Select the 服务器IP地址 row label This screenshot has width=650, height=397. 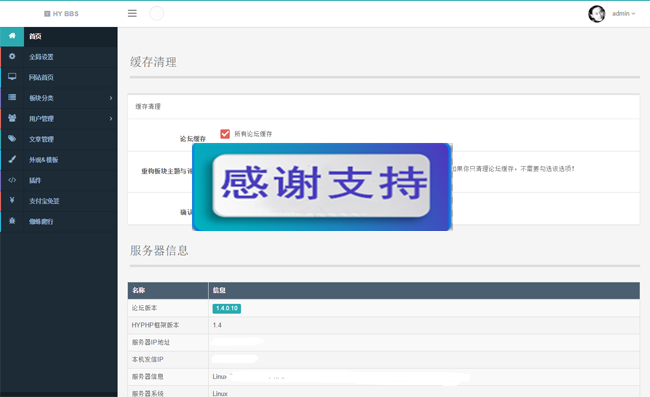pyautogui.click(x=151, y=342)
